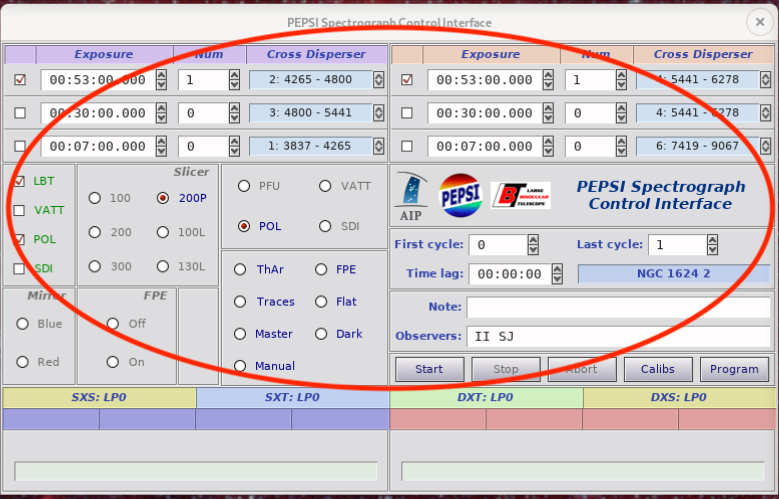Screen dimensions: 779x499
Task: Click into the Note text field
Action: [x=618, y=307]
